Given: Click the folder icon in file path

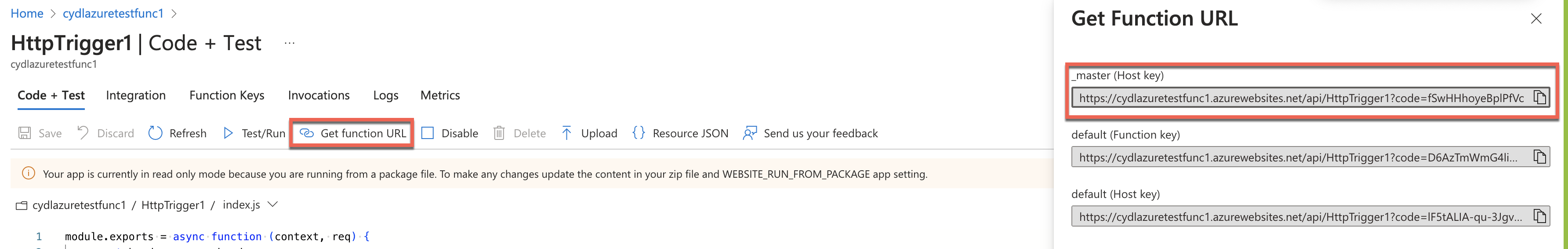Looking at the screenshot, I should (21, 205).
